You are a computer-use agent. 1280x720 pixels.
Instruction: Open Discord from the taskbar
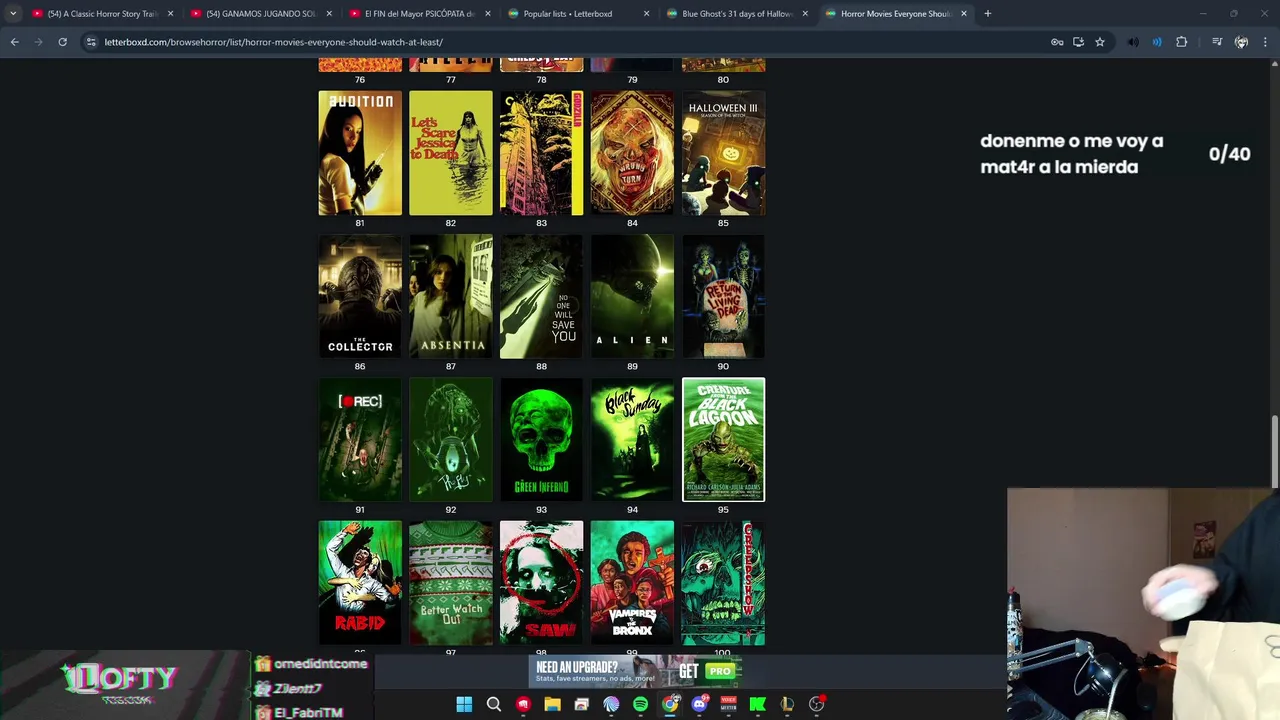(699, 704)
